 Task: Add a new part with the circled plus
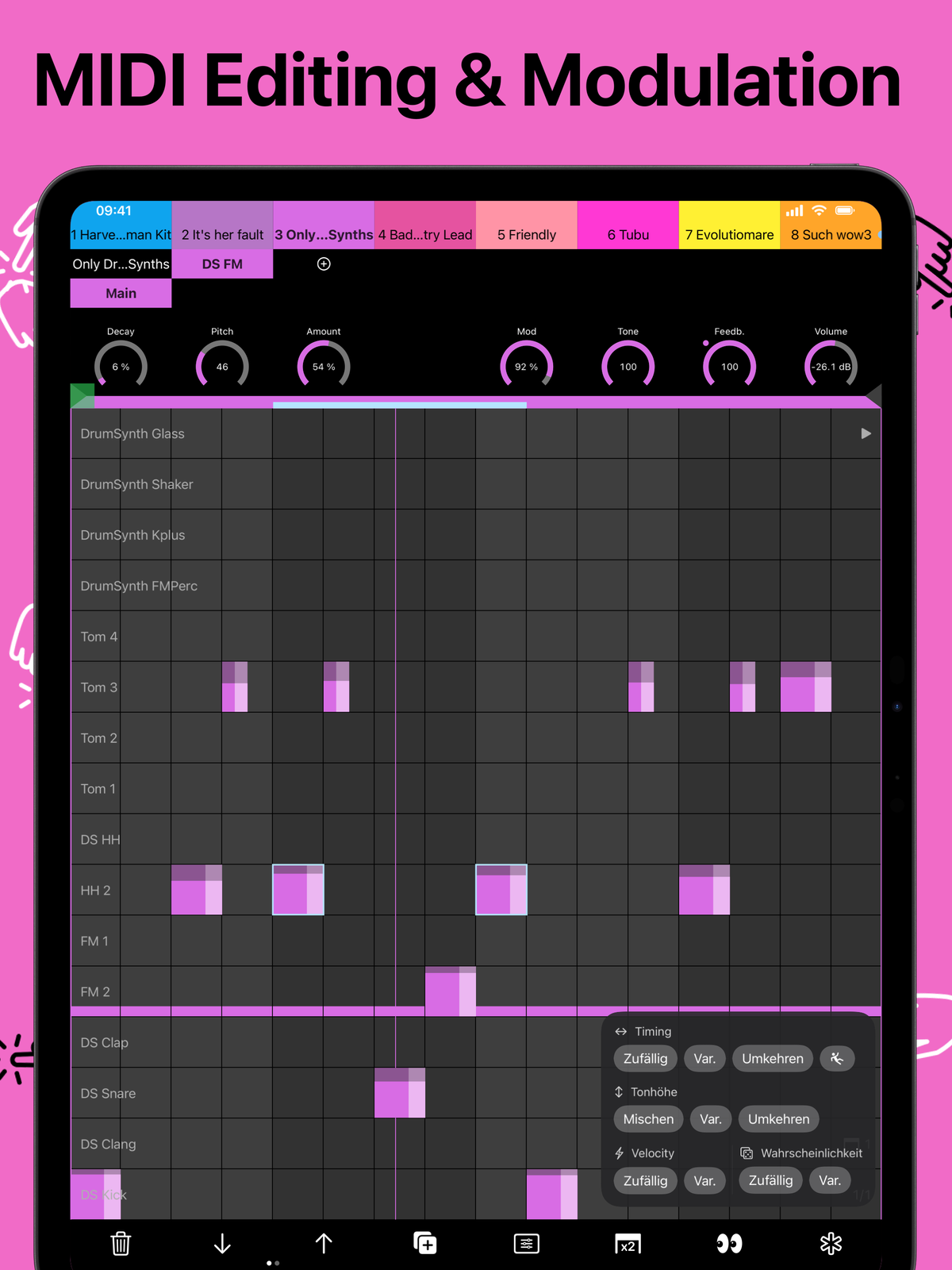tap(324, 264)
